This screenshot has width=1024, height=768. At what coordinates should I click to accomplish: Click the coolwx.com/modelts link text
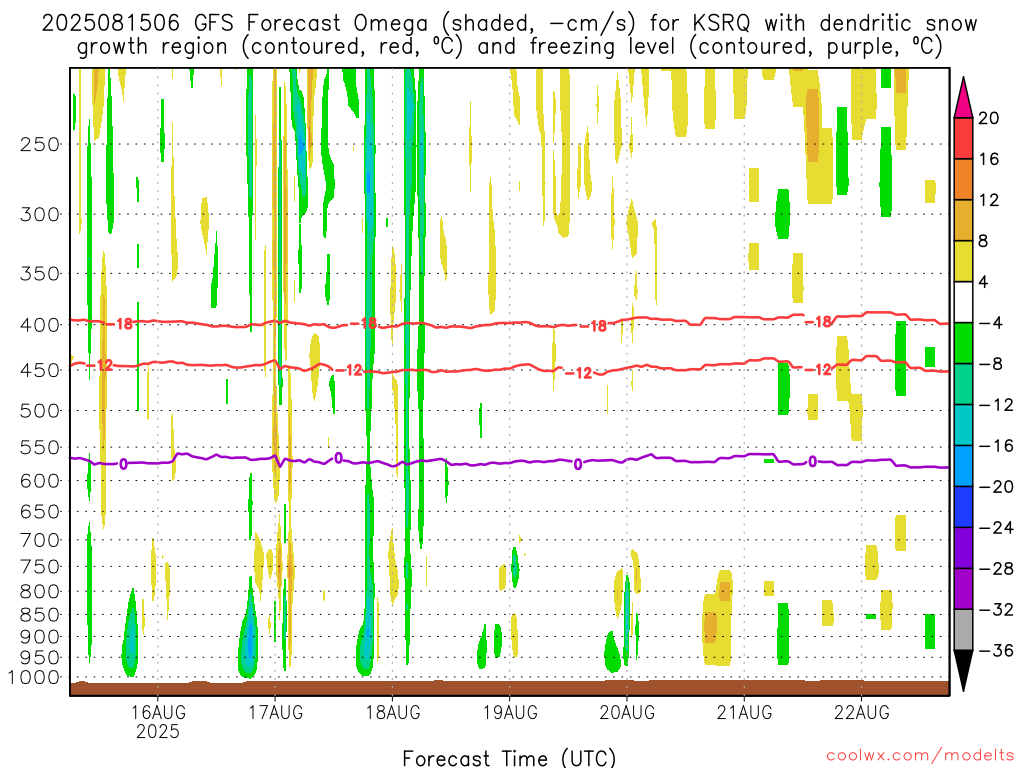tap(920, 756)
